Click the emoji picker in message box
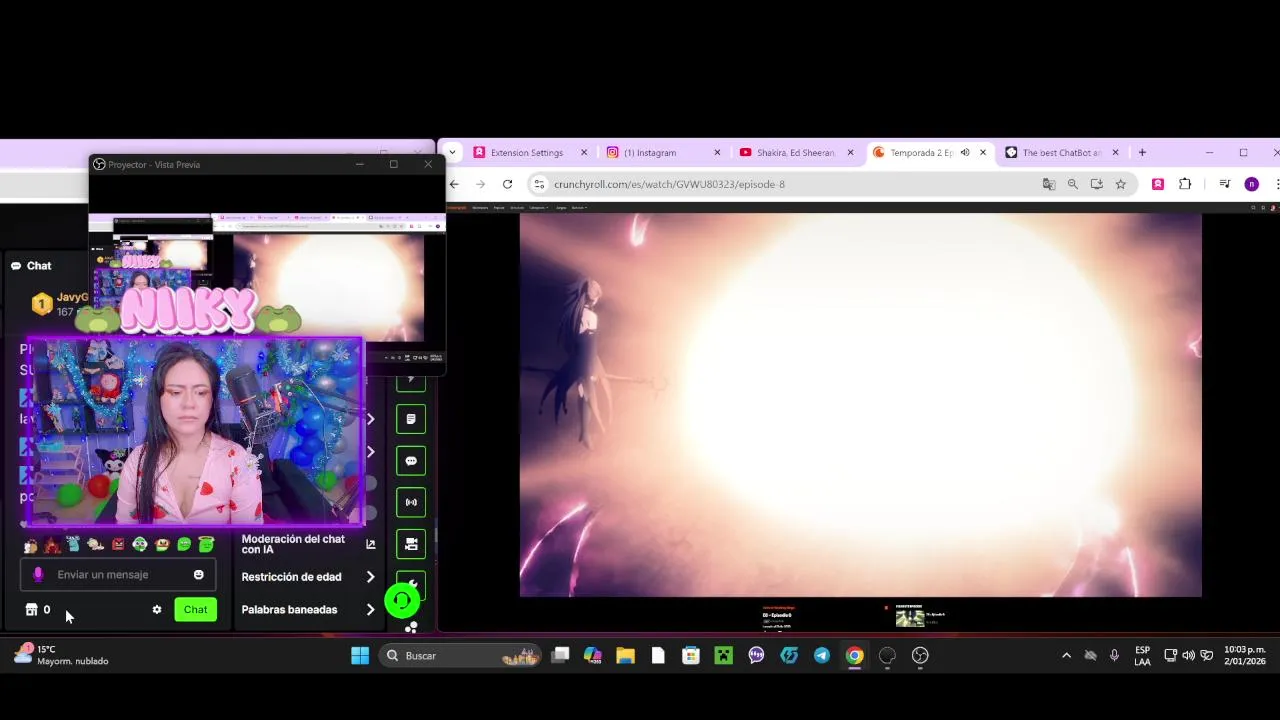Image resolution: width=1280 pixels, height=720 pixels. click(x=198, y=574)
